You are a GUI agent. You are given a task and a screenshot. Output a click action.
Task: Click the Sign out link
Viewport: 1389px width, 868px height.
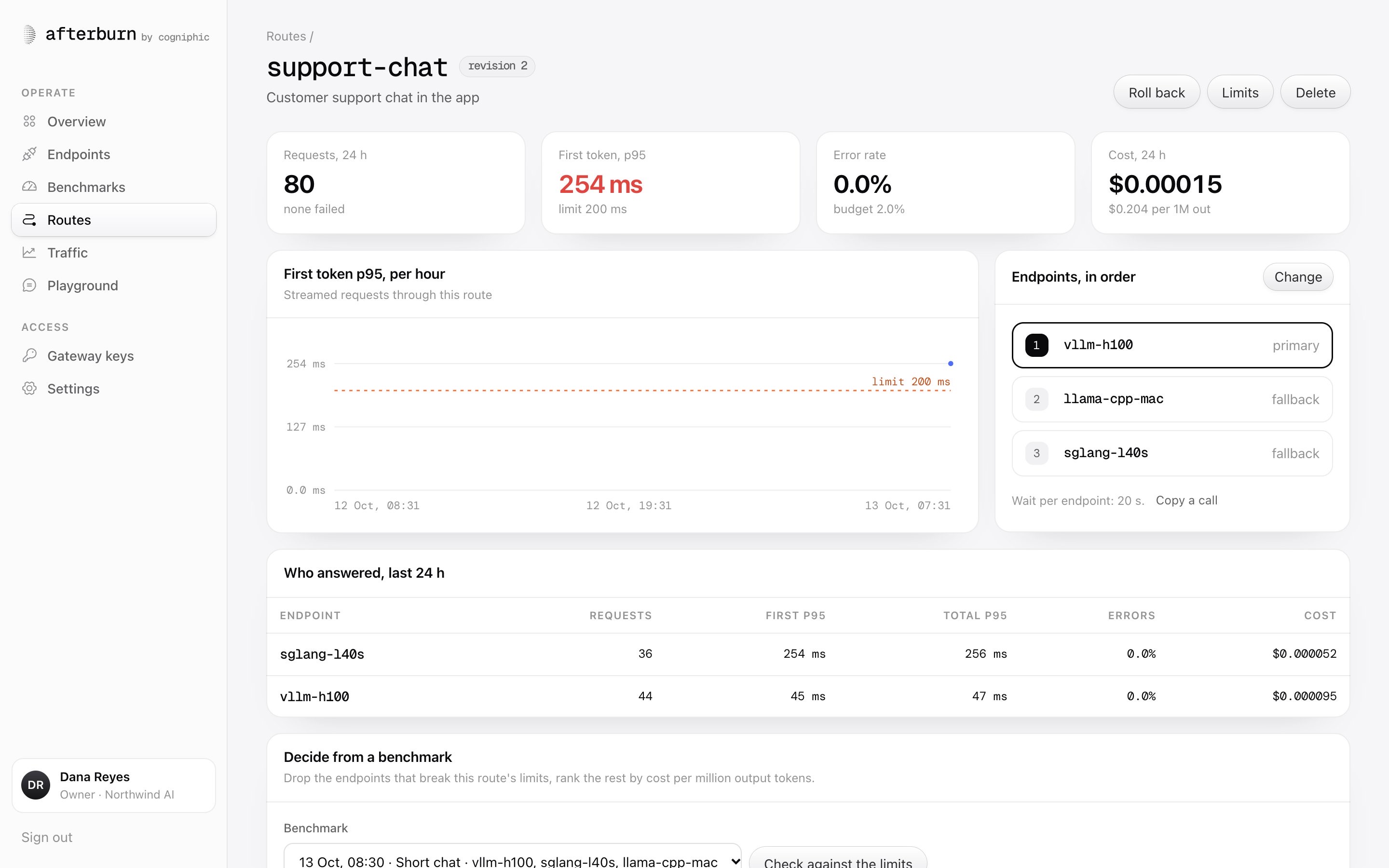[x=47, y=838]
